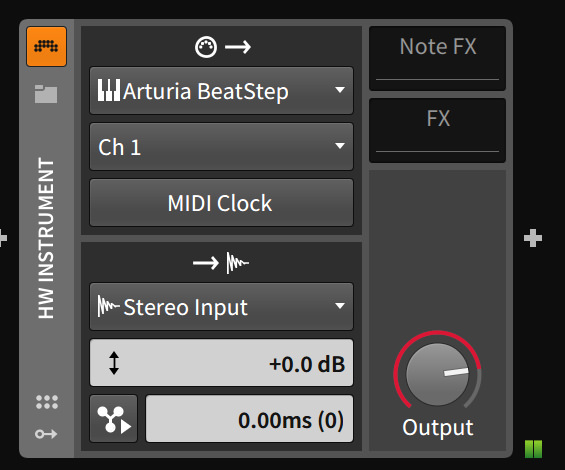565x470 pixels.
Task: Add device before with left plus icon
Action: [3, 238]
